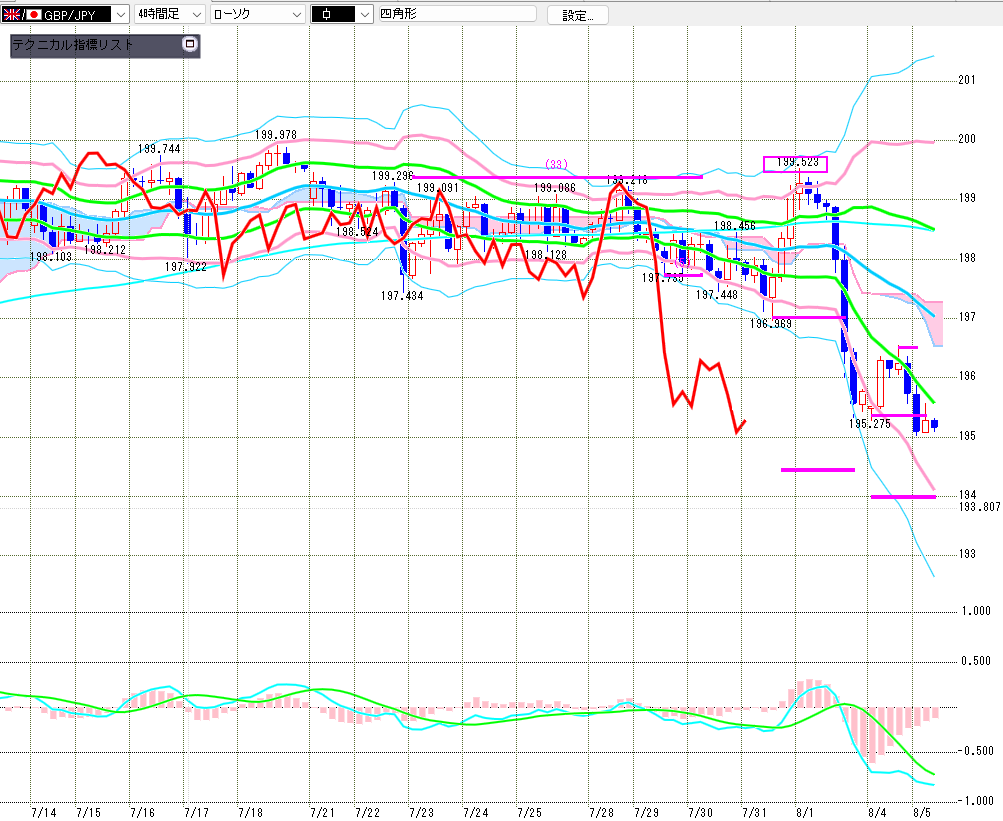Screen dimensions: 1003x821
Task: Click the 200 price axis value
Action: pyautogui.click(x=967, y=139)
